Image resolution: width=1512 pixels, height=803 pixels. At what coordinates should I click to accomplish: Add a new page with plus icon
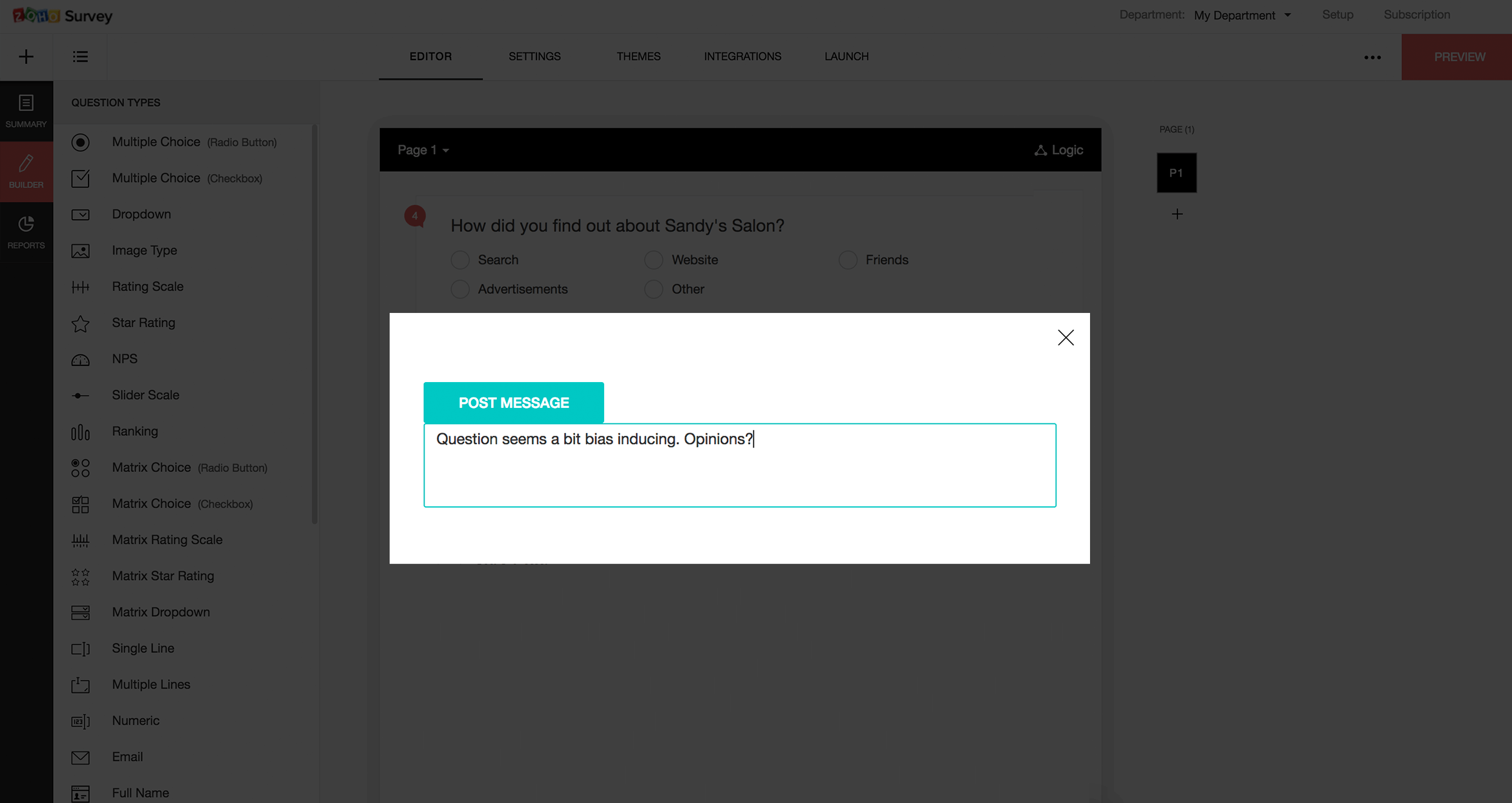pos(1177,214)
